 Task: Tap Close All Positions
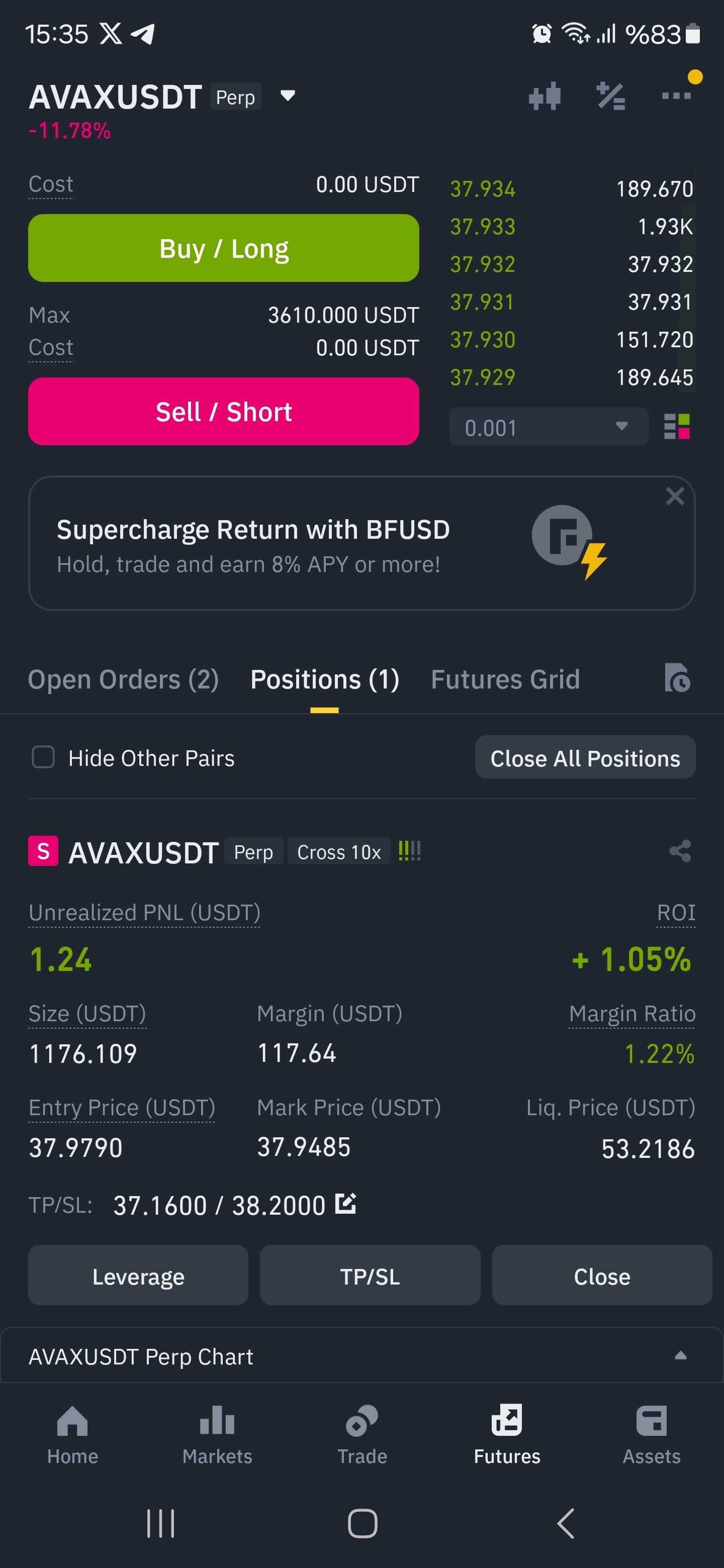[585, 757]
